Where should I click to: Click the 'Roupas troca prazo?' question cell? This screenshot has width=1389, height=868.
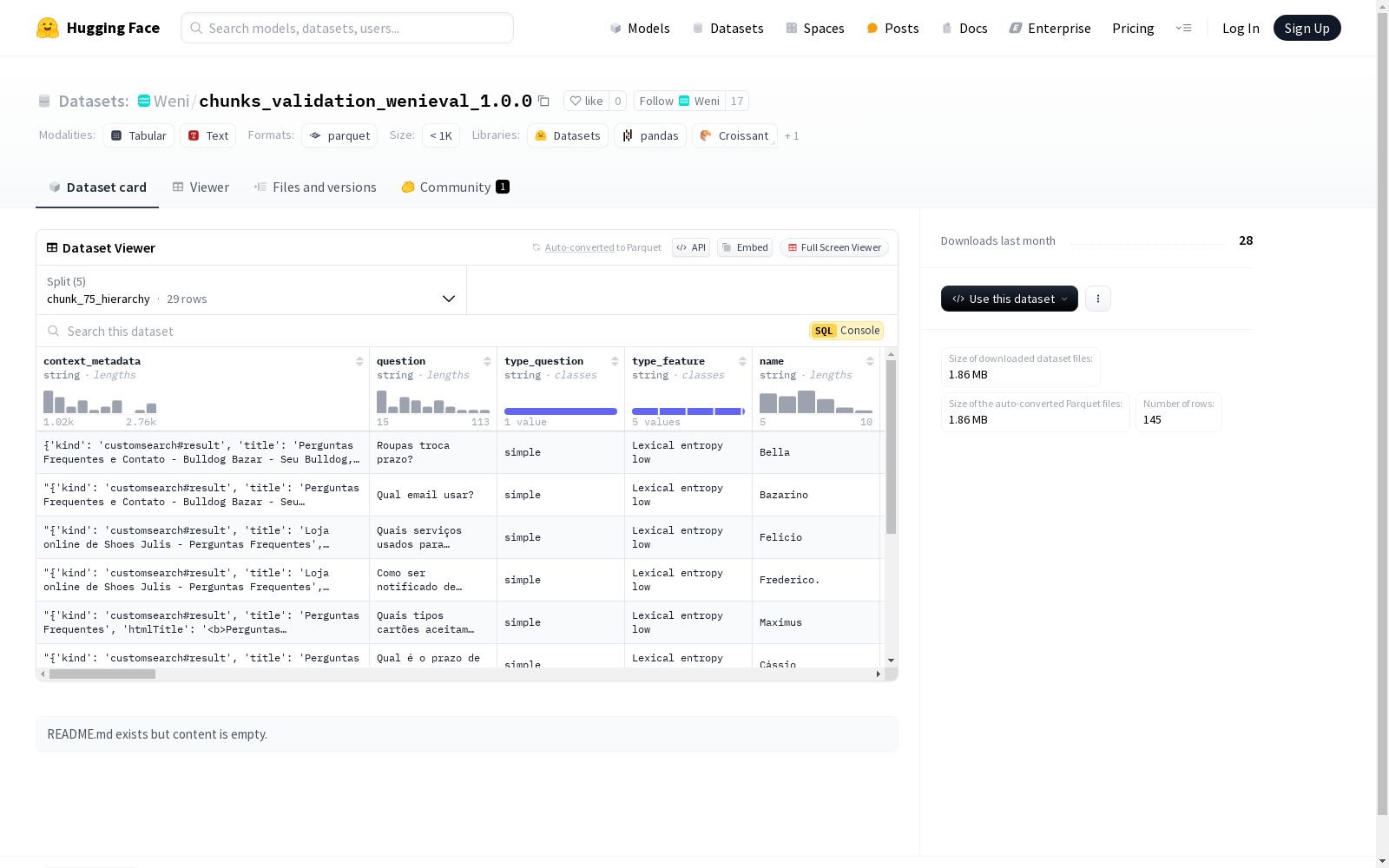pyautogui.click(x=433, y=452)
